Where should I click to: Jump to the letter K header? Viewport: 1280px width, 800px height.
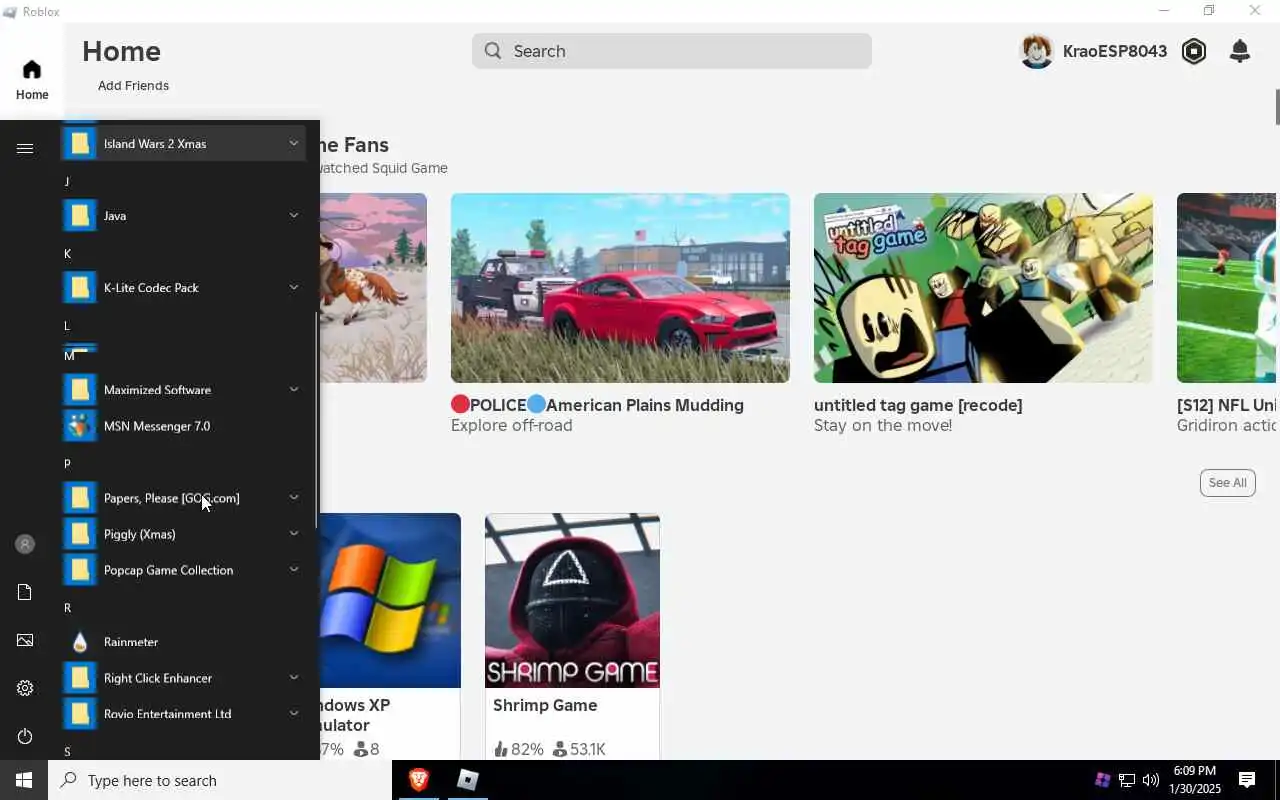[67, 254]
